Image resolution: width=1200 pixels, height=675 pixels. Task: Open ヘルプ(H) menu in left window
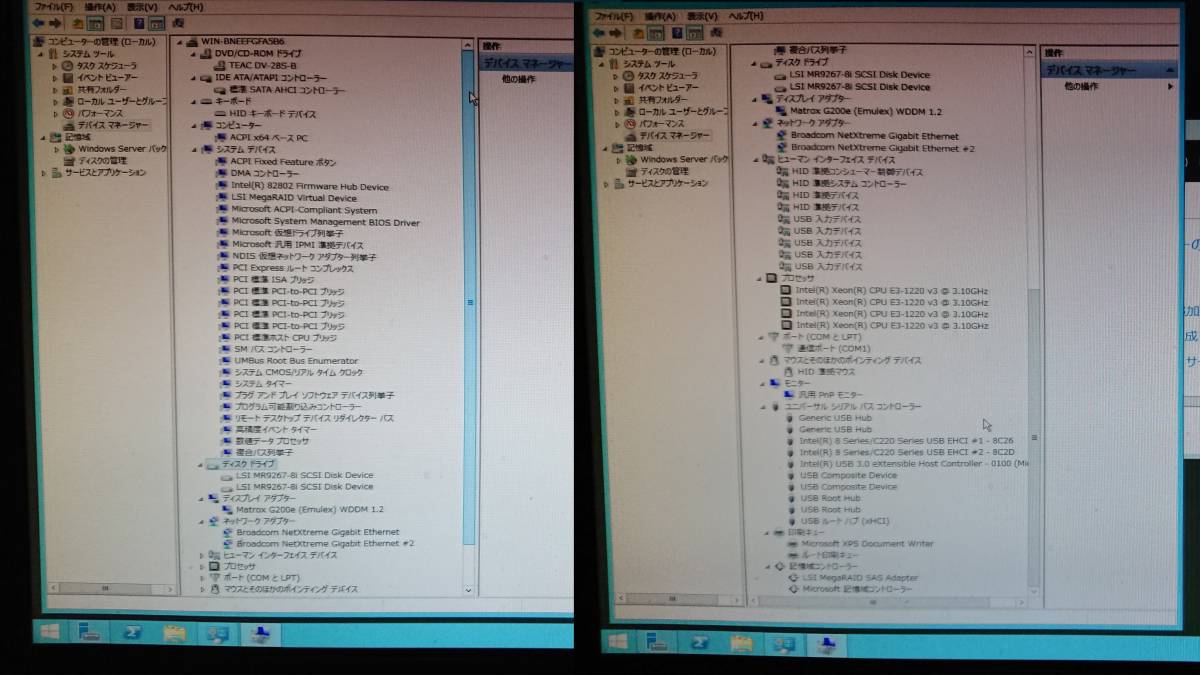(186, 7)
